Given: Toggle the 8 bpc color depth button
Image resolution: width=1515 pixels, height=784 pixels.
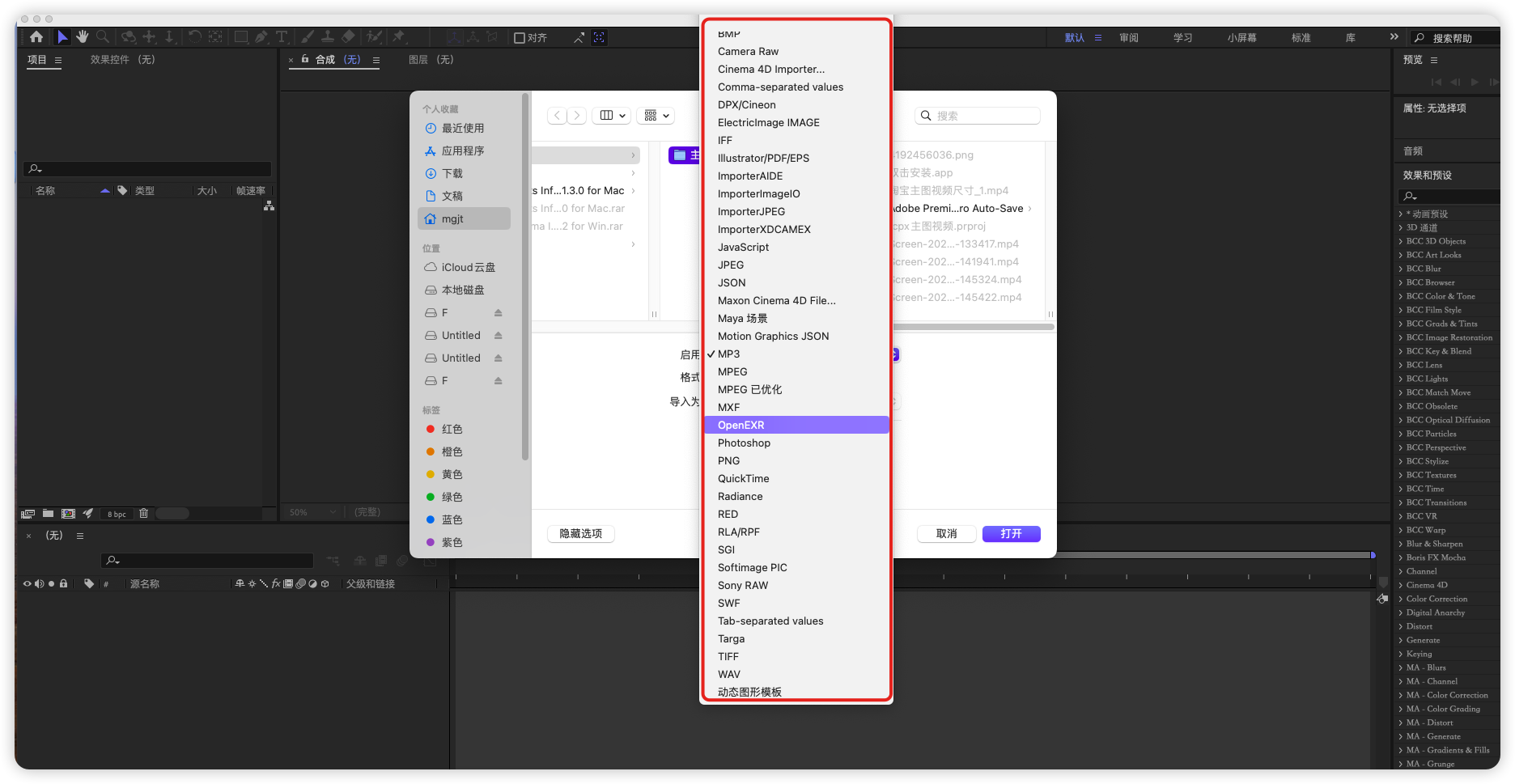Looking at the screenshot, I should coord(117,514).
